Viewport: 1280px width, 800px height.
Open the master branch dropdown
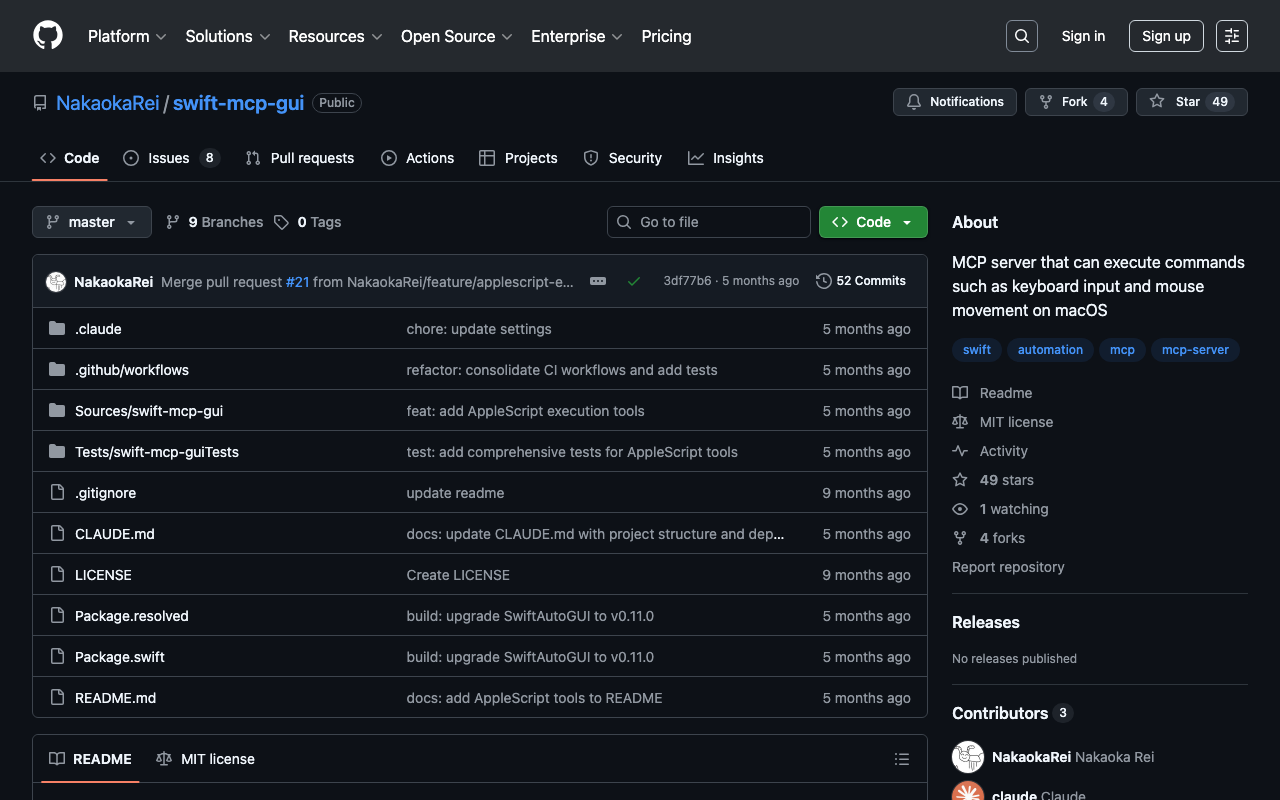tap(92, 222)
